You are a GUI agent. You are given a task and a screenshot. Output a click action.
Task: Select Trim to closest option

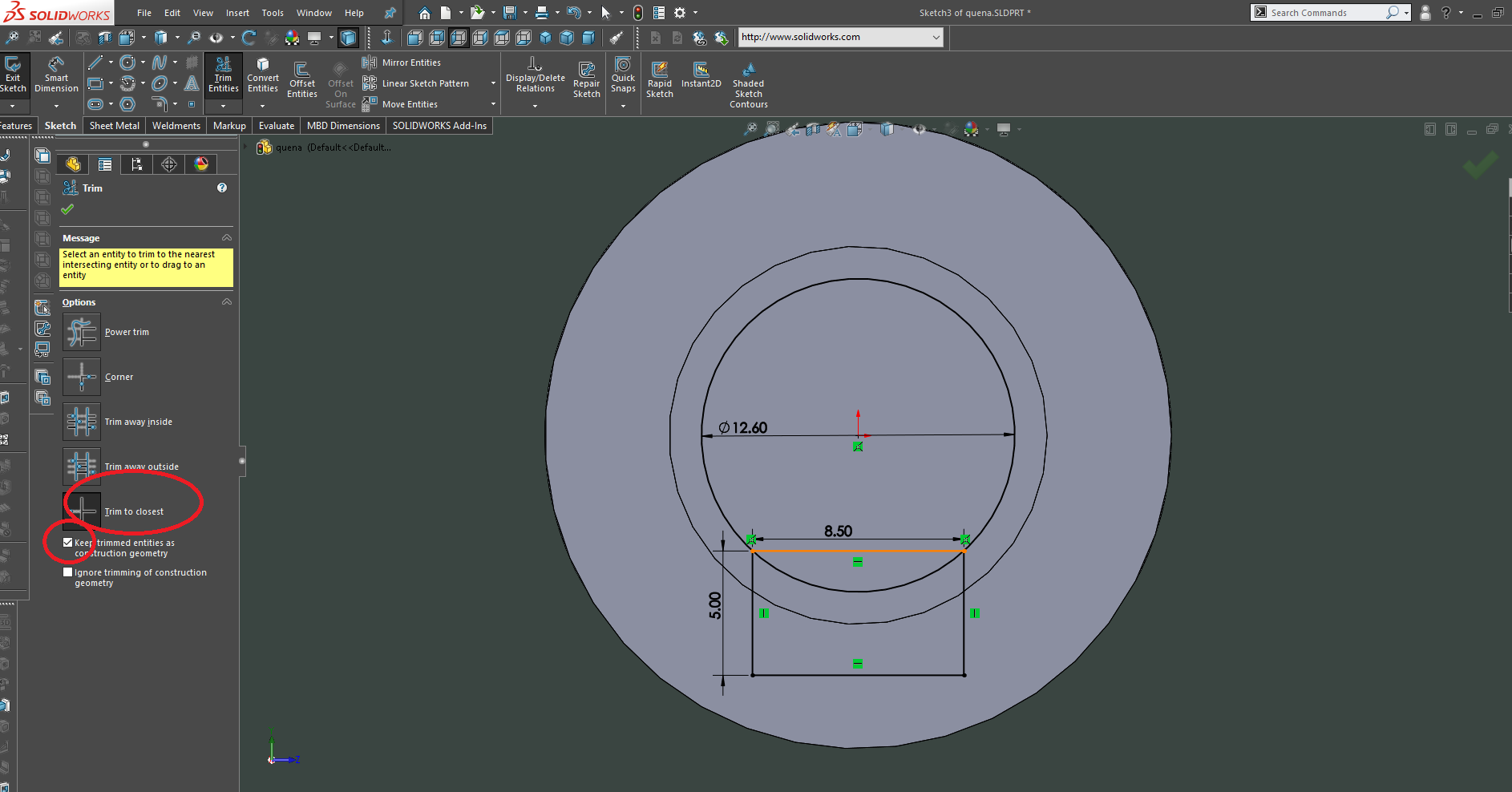82,511
